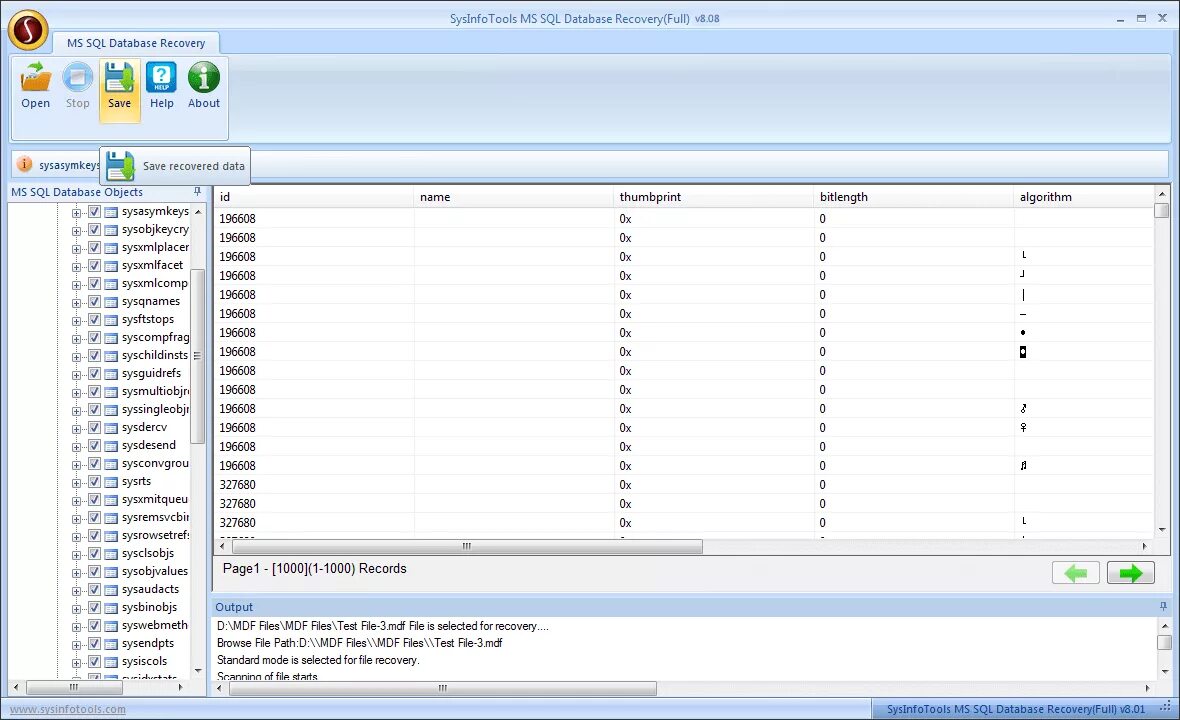Go to next page with green arrow
Screen dimensions: 1180x720
coord(1130,573)
